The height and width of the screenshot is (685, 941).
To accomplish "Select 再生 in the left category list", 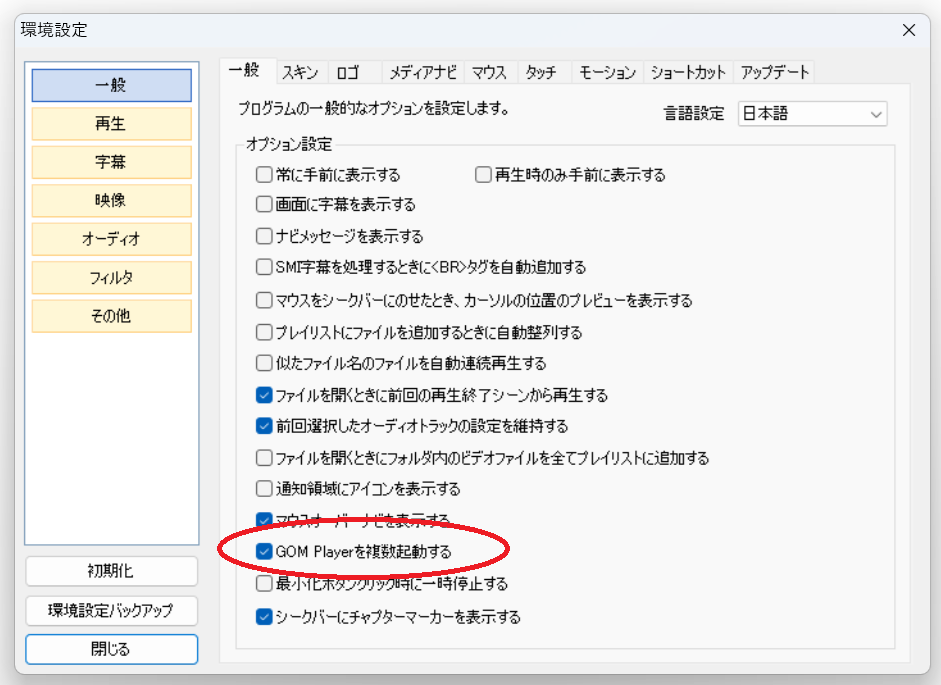I will (111, 124).
